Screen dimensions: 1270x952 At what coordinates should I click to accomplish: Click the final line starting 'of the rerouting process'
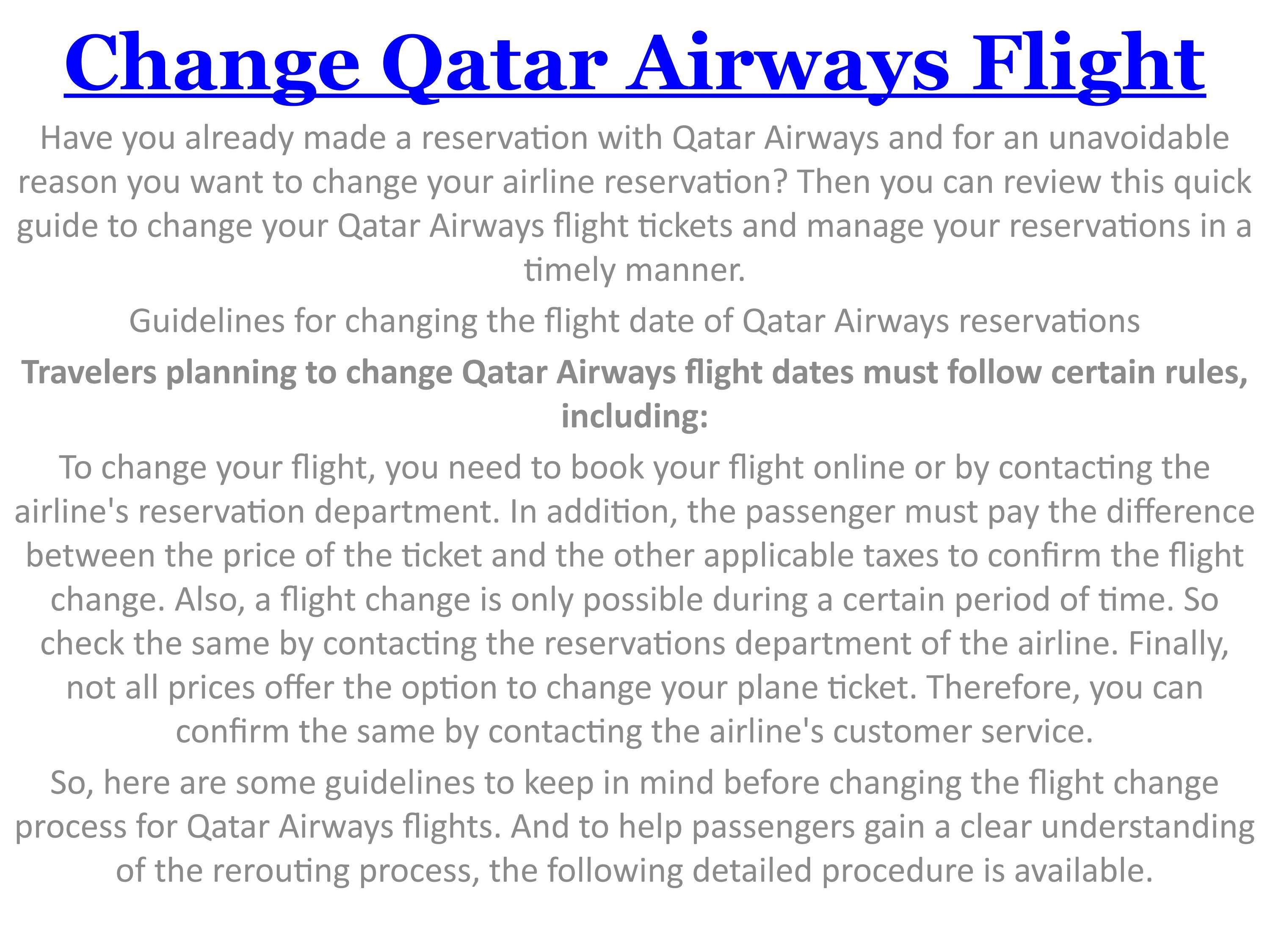(634, 870)
